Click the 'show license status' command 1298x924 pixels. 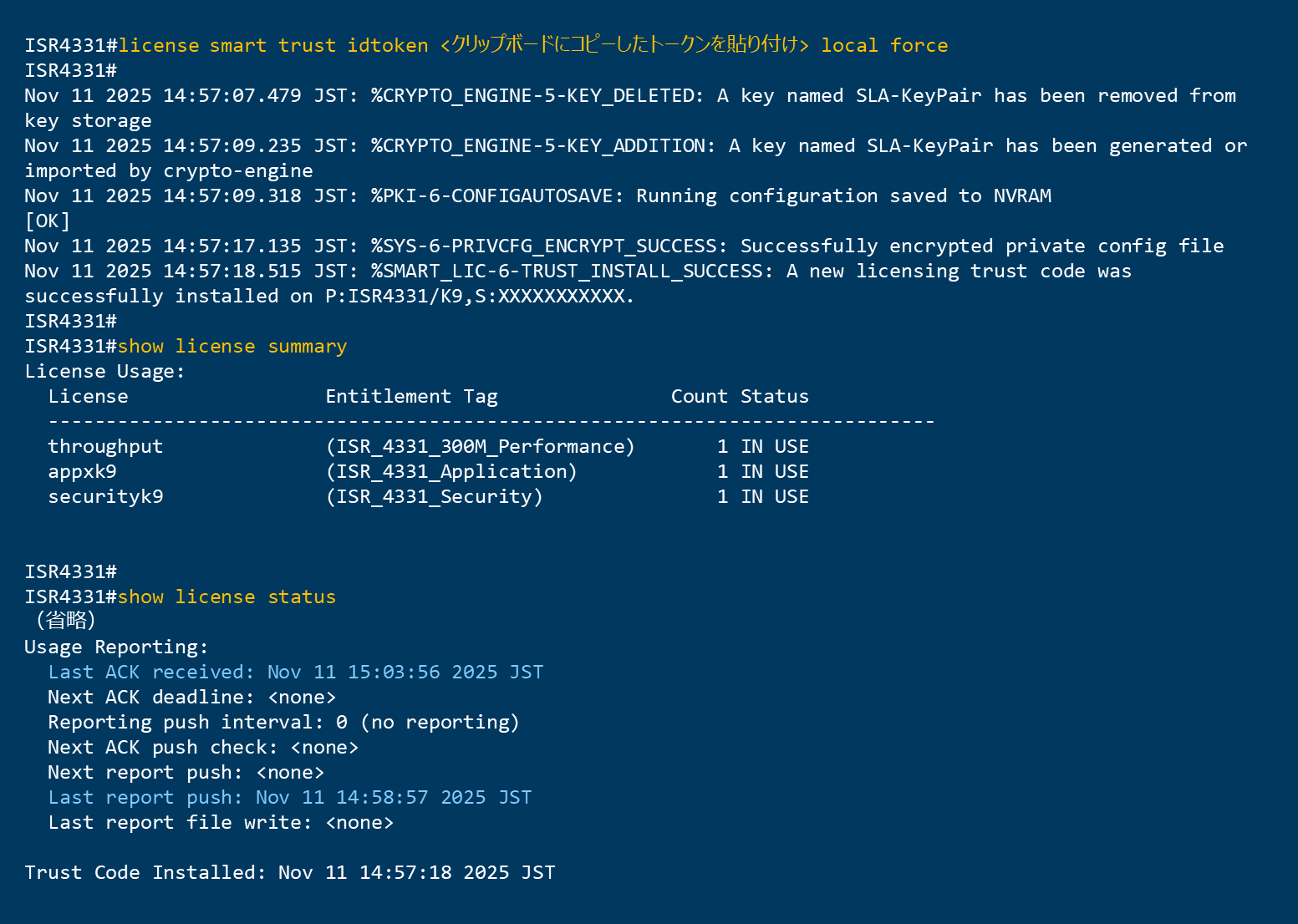(x=226, y=597)
